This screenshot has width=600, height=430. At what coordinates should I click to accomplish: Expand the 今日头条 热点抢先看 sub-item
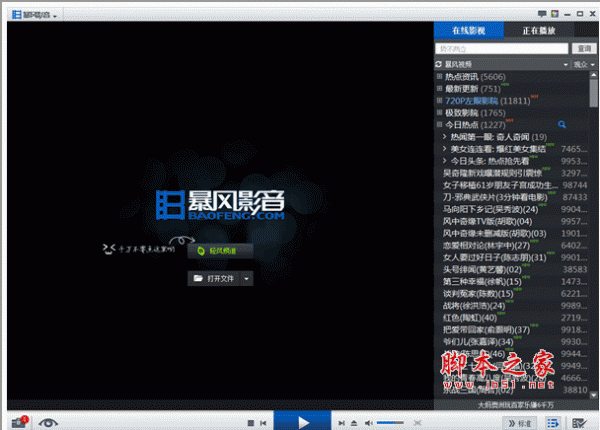[445, 161]
